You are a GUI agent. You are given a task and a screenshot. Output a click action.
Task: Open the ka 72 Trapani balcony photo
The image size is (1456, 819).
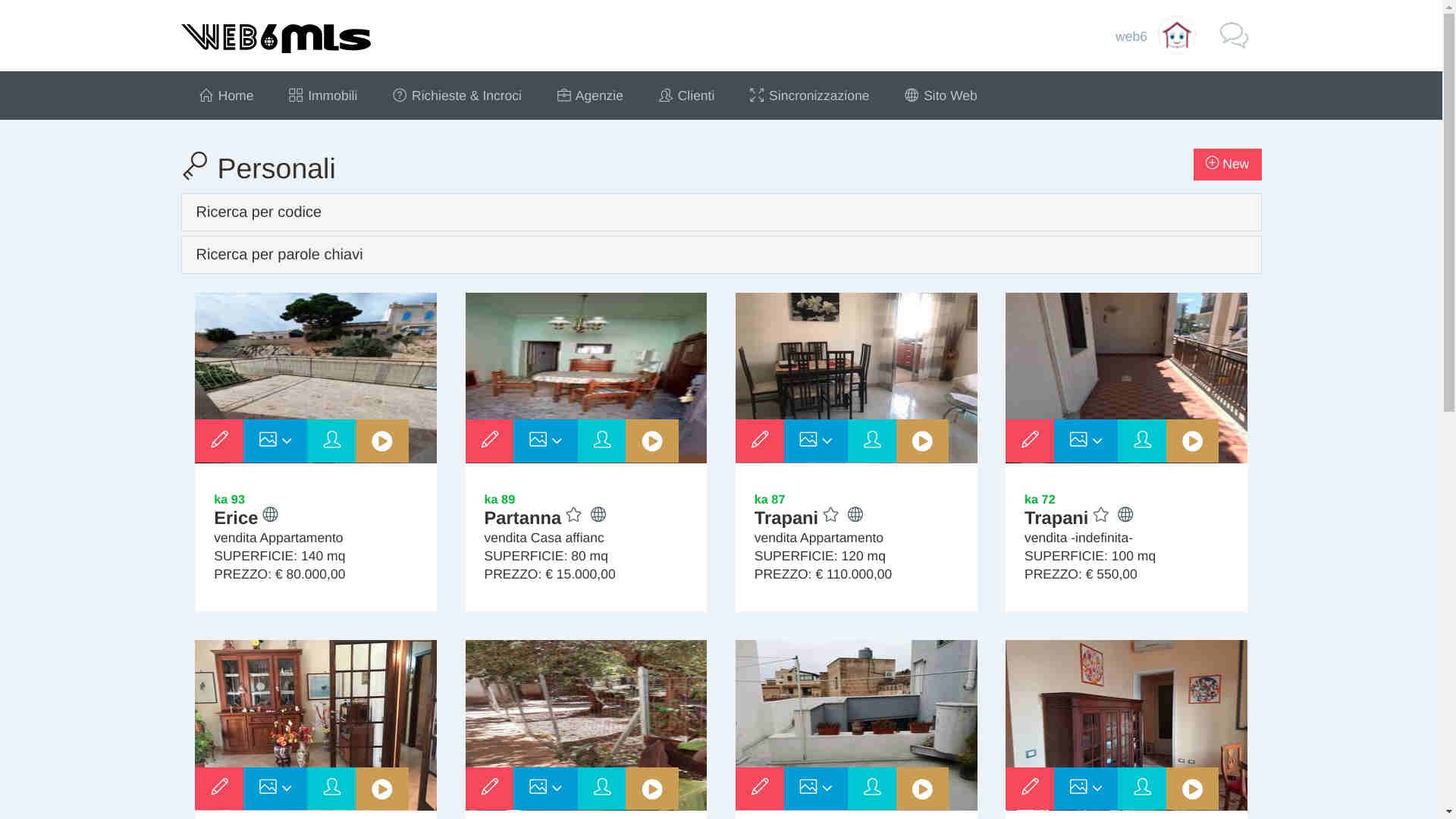click(x=1126, y=355)
